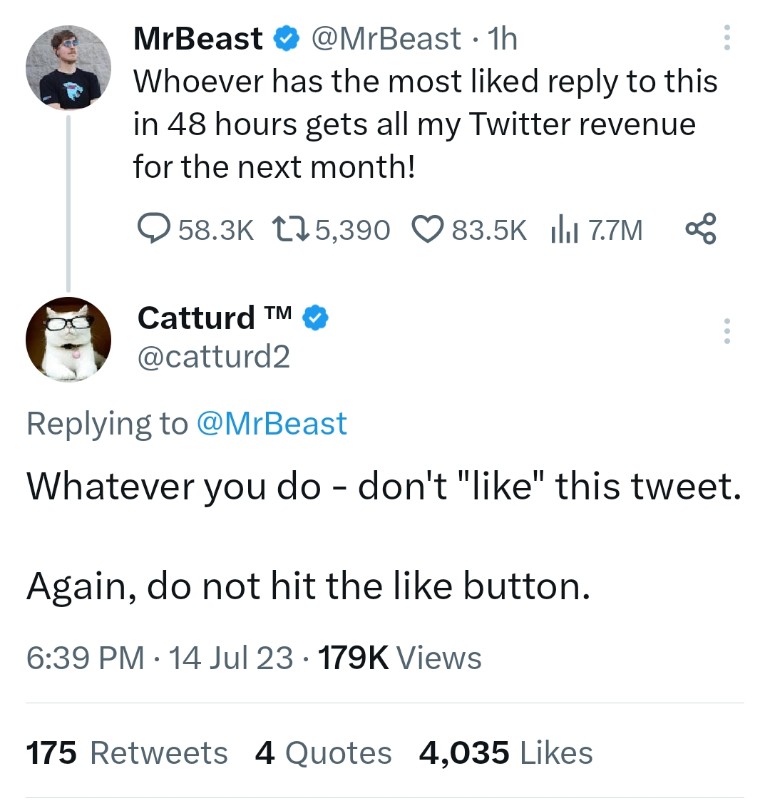View the 175 Retweets list

click(x=127, y=752)
